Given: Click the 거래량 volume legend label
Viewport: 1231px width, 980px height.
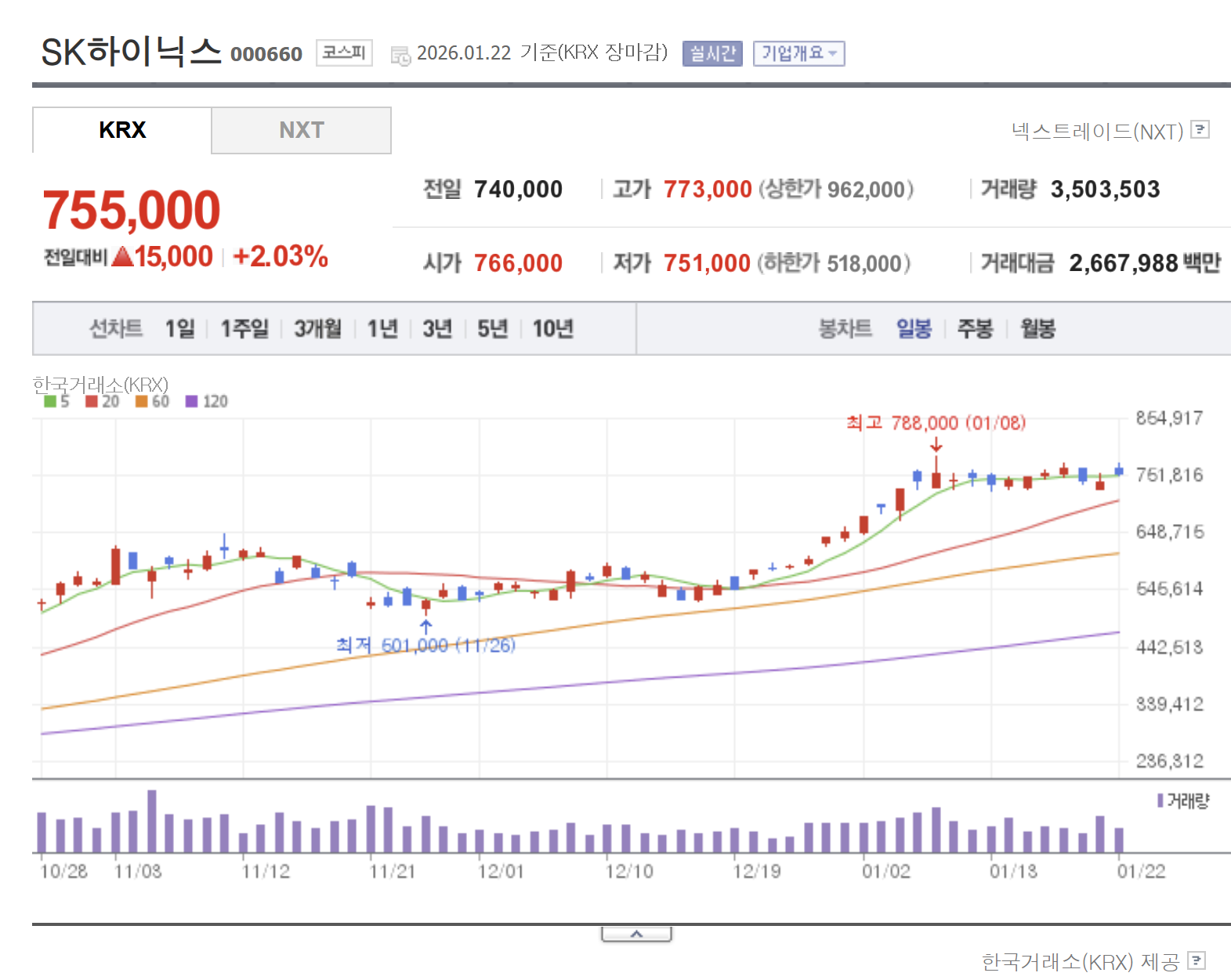Looking at the screenshot, I should 1188,801.
